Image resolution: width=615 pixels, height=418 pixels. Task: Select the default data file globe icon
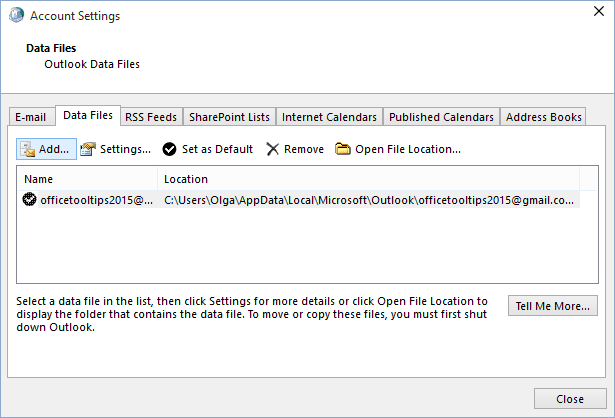[29, 200]
